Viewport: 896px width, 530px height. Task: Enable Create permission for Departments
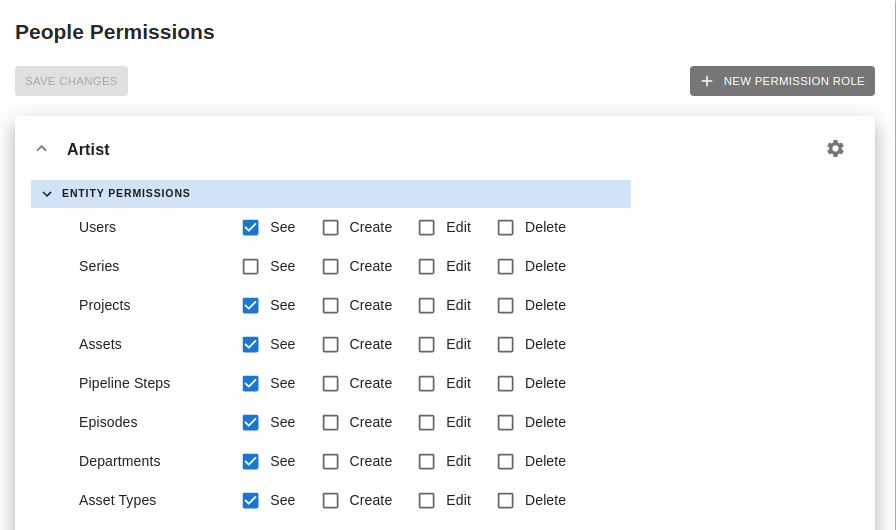tap(331, 461)
